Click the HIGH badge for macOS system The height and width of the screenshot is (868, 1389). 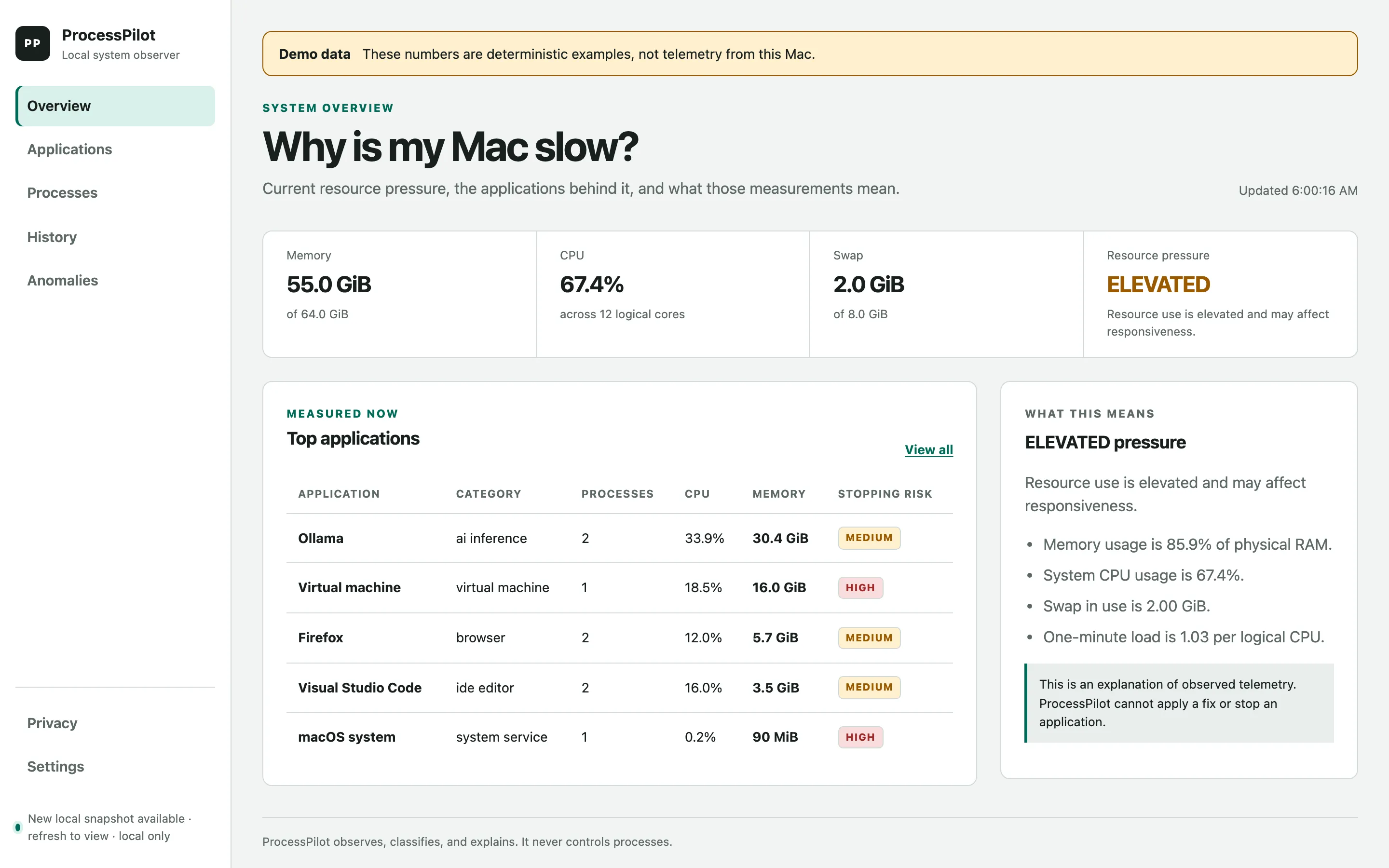[x=860, y=737]
